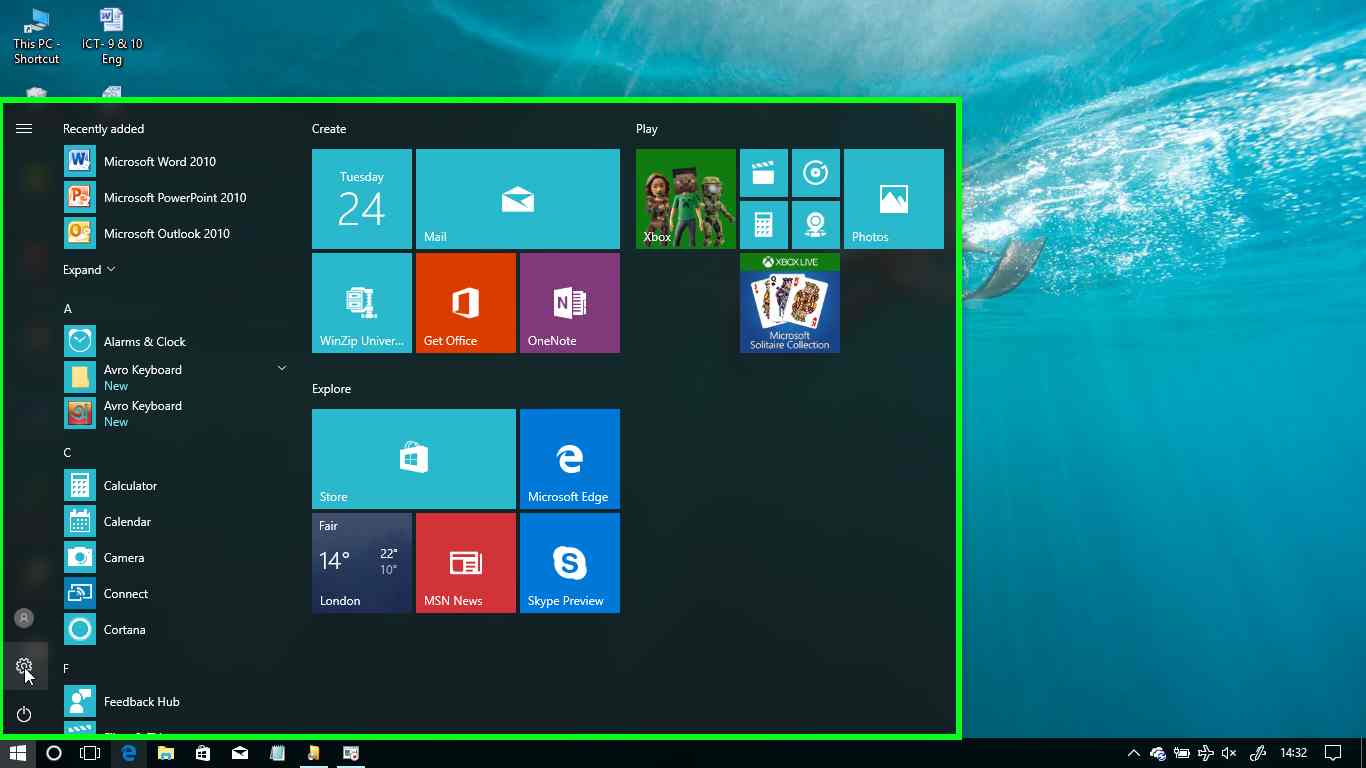The image size is (1366, 768).
Task: Click the Create group header
Action: pyautogui.click(x=329, y=129)
